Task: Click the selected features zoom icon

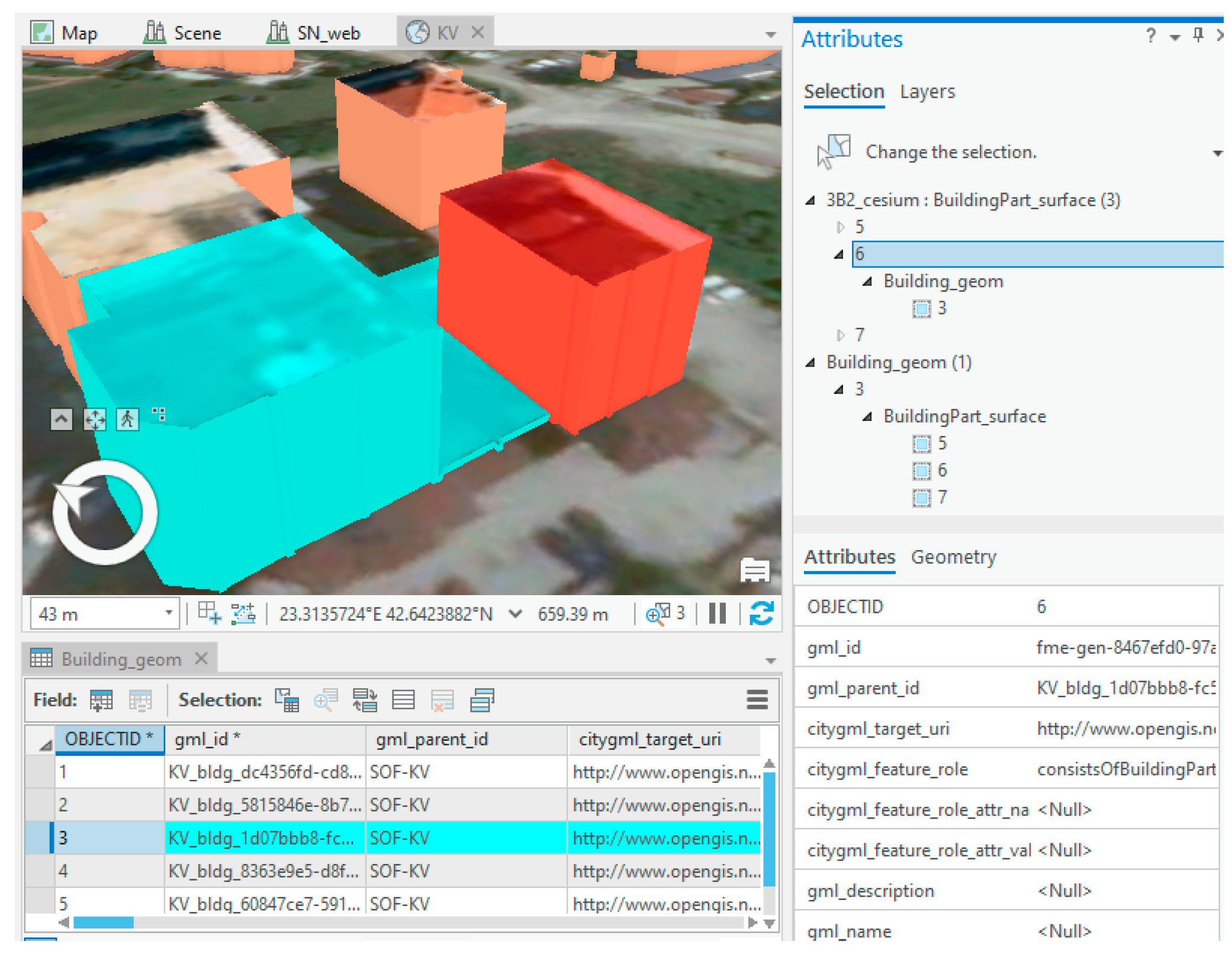Action: (658, 613)
